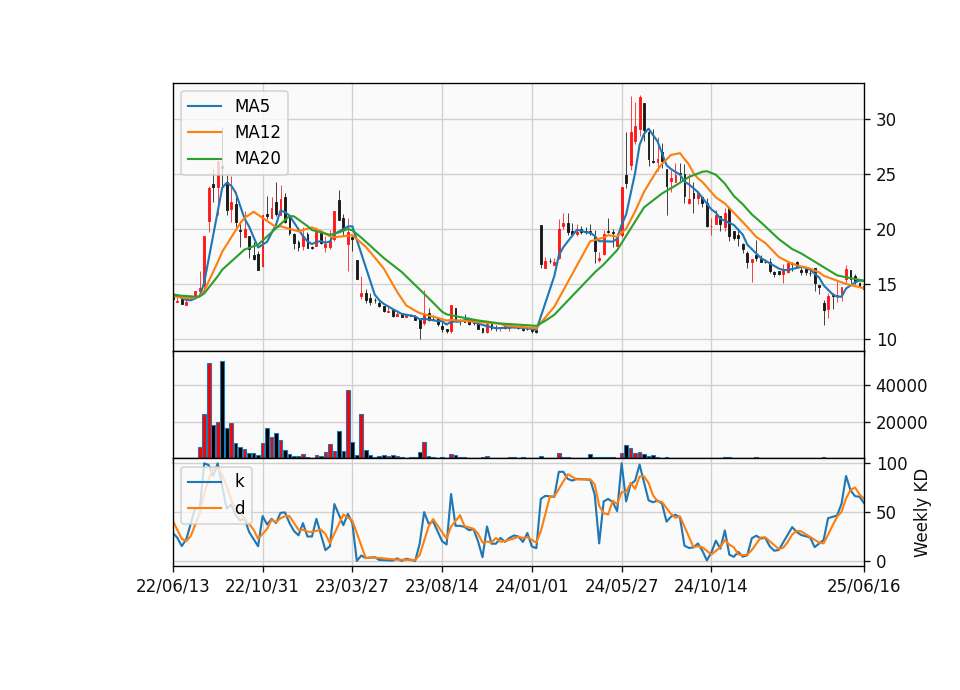The width and height of the screenshot is (960, 690).
Task: Click the 23/08/14 date tick label
Action: coord(441,586)
